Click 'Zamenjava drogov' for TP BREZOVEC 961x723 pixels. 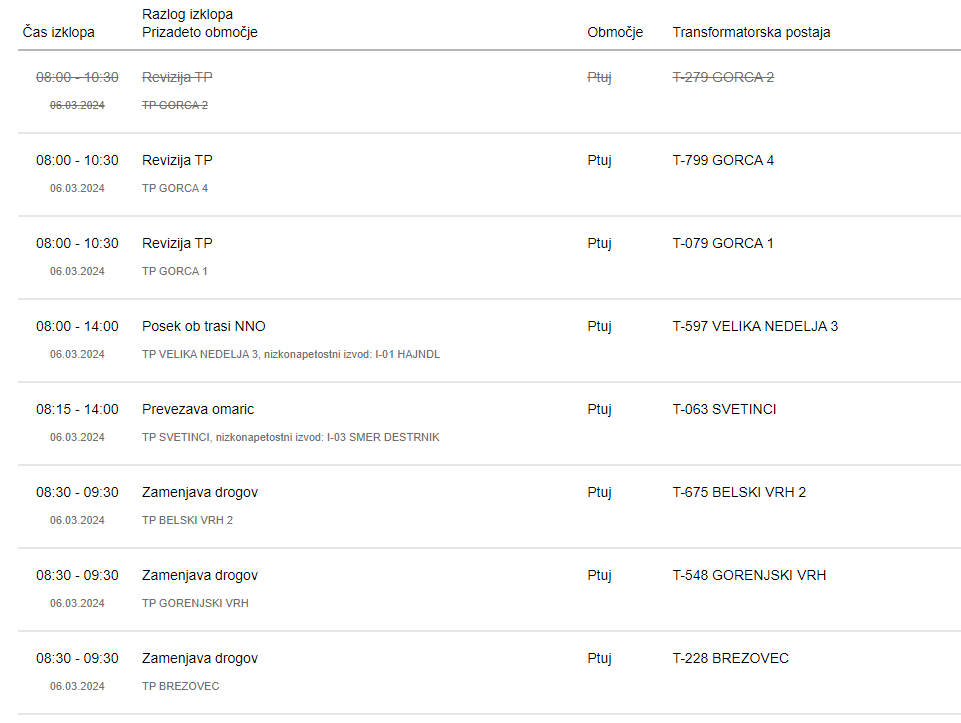pyautogui.click(x=200, y=659)
